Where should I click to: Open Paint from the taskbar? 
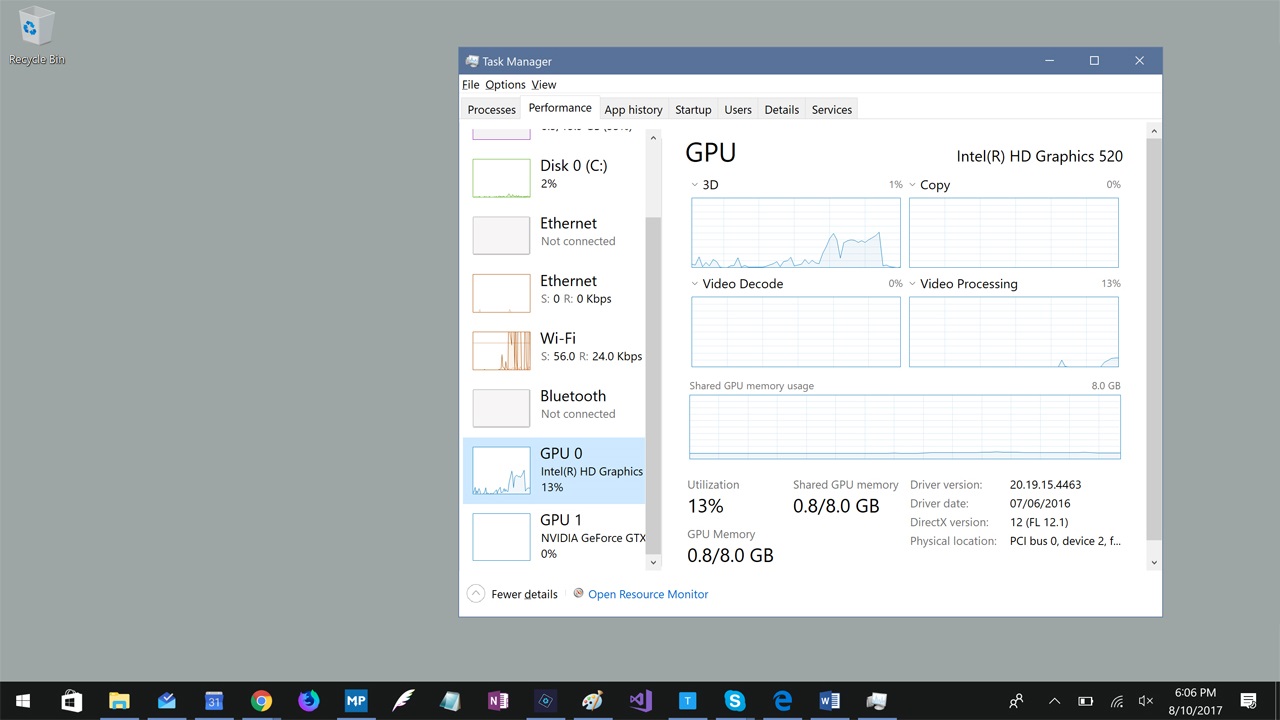tap(593, 700)
